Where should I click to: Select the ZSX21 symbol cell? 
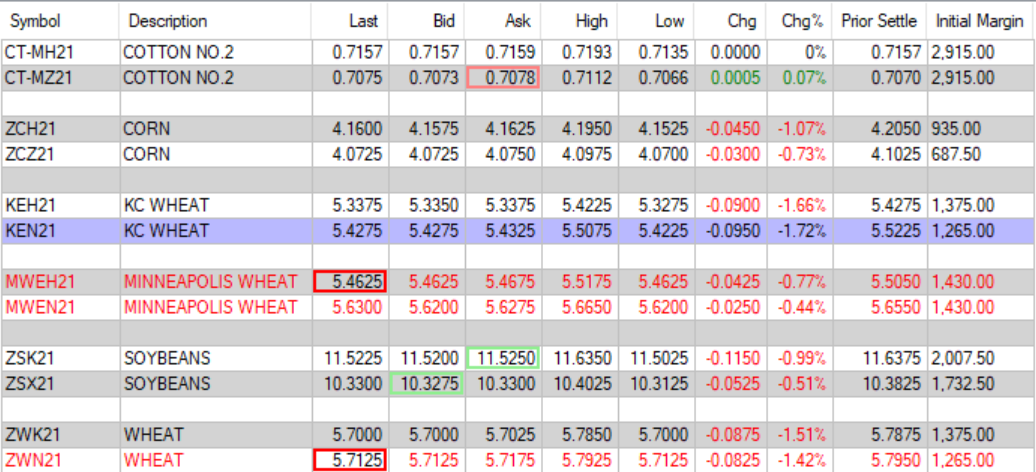pos(59,384)
